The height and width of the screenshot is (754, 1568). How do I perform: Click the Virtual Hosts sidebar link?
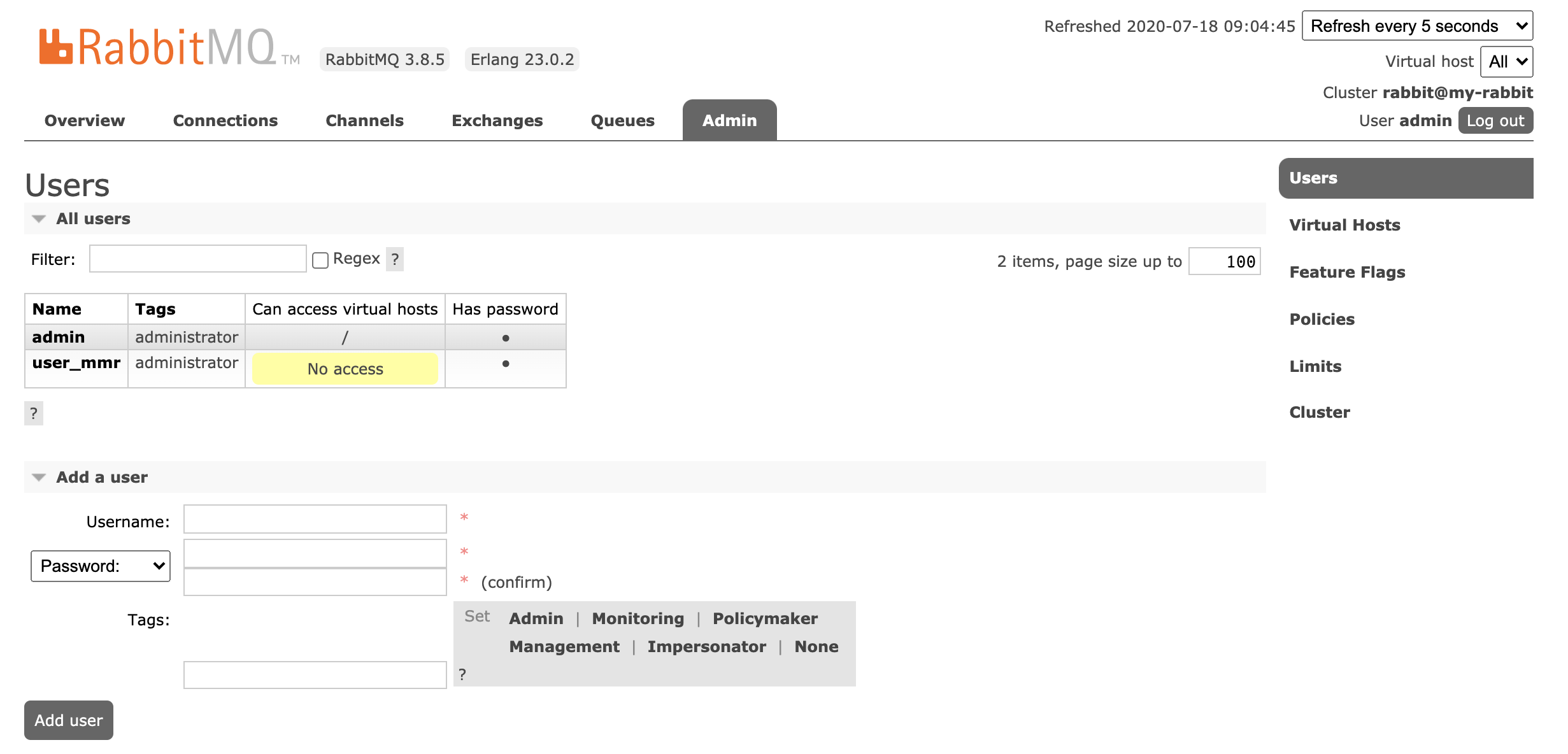[1345, 224]
